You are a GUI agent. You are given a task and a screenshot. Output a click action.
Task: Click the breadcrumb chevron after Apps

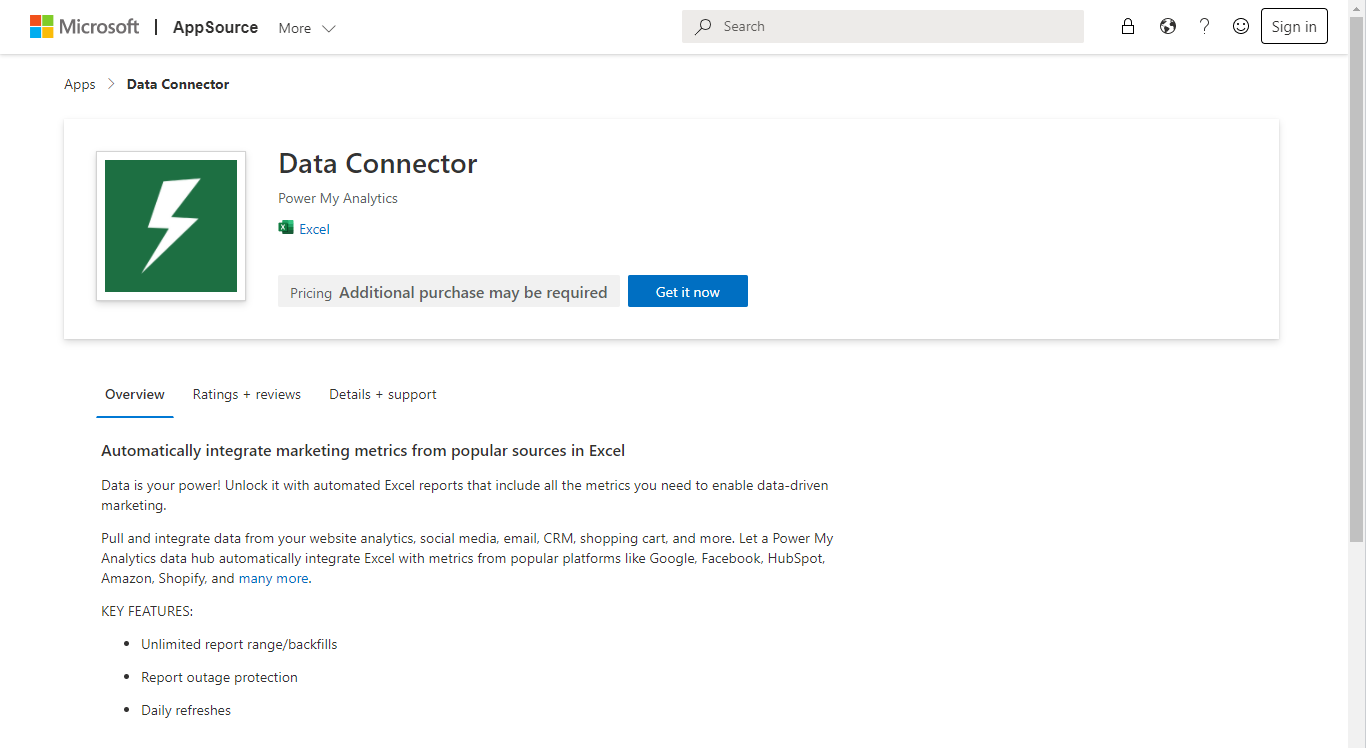(x=111, y=84)
